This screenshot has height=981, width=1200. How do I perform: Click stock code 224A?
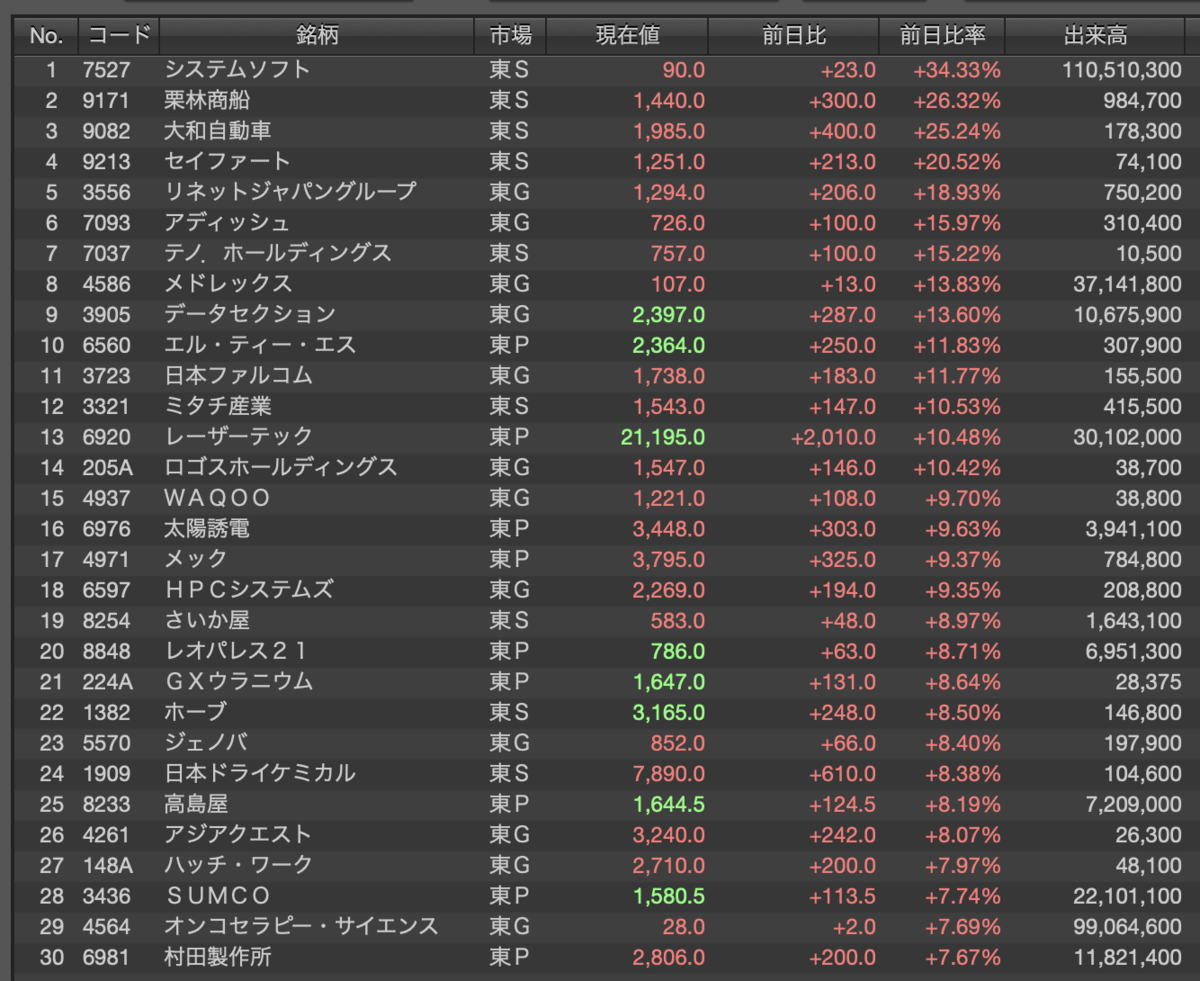(x=106, y=682)
